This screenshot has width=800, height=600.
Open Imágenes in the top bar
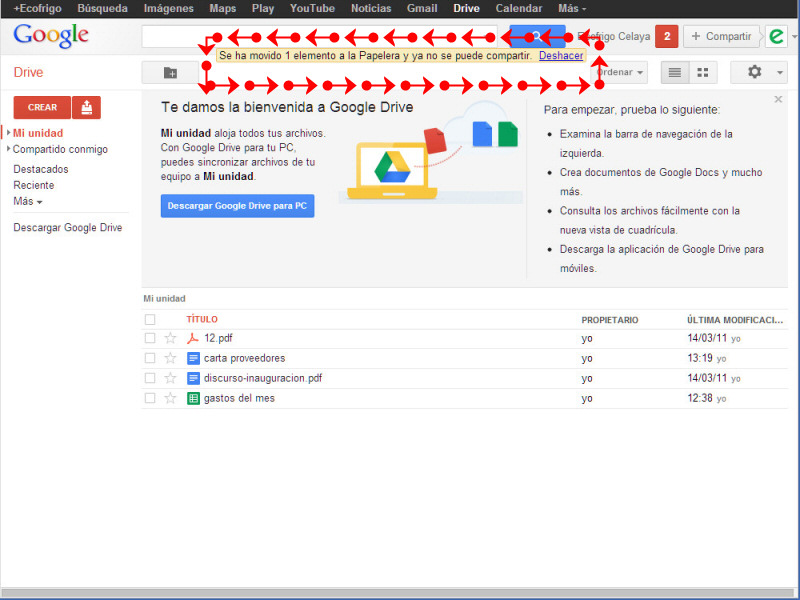click(168, 8)
